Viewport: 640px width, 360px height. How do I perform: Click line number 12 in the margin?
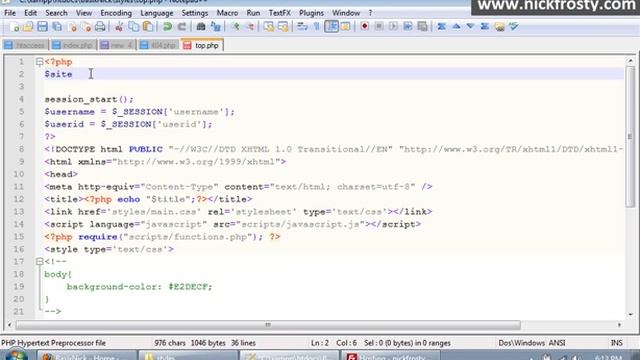coord(19,199)
